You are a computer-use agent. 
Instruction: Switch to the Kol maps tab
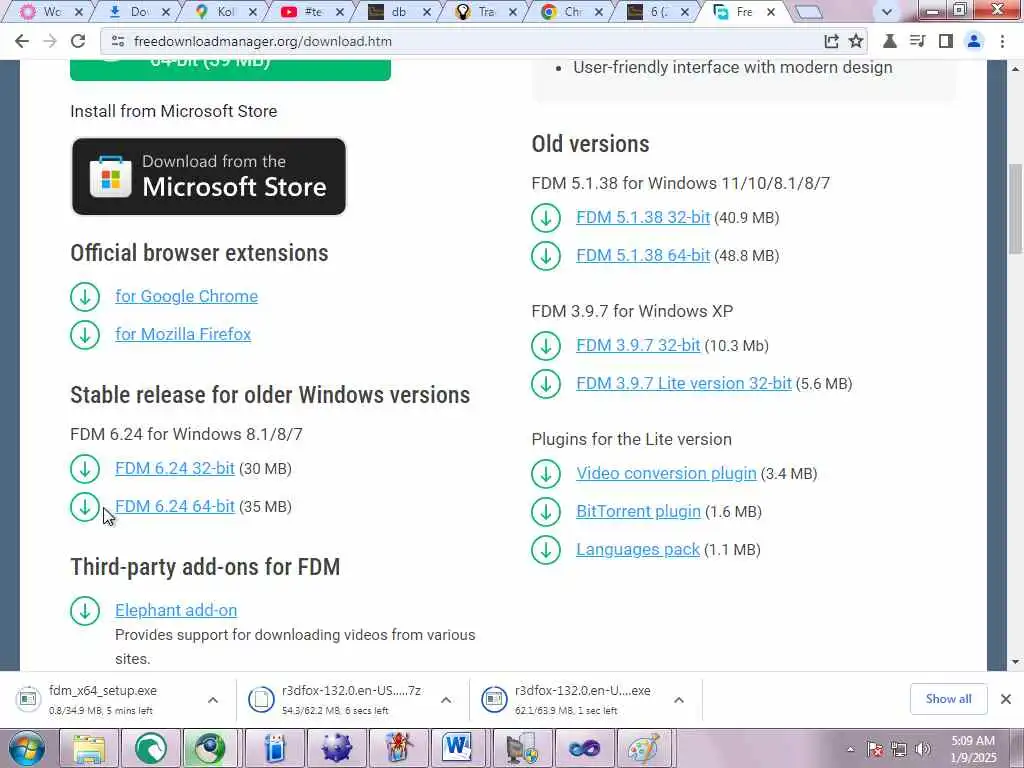[x=225, y=12]
